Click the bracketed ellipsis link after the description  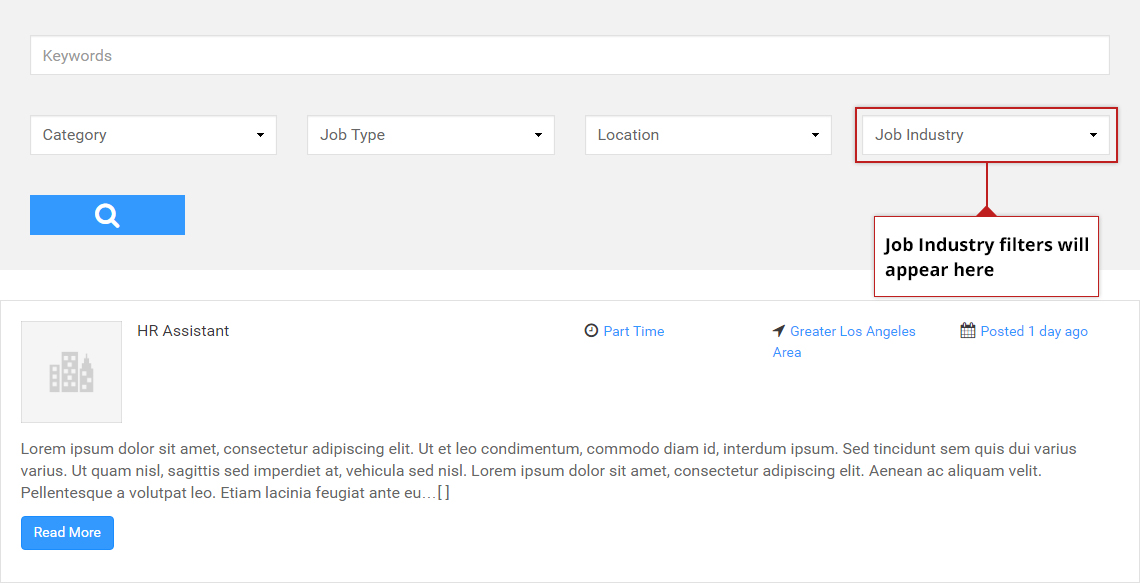[443, 491]
